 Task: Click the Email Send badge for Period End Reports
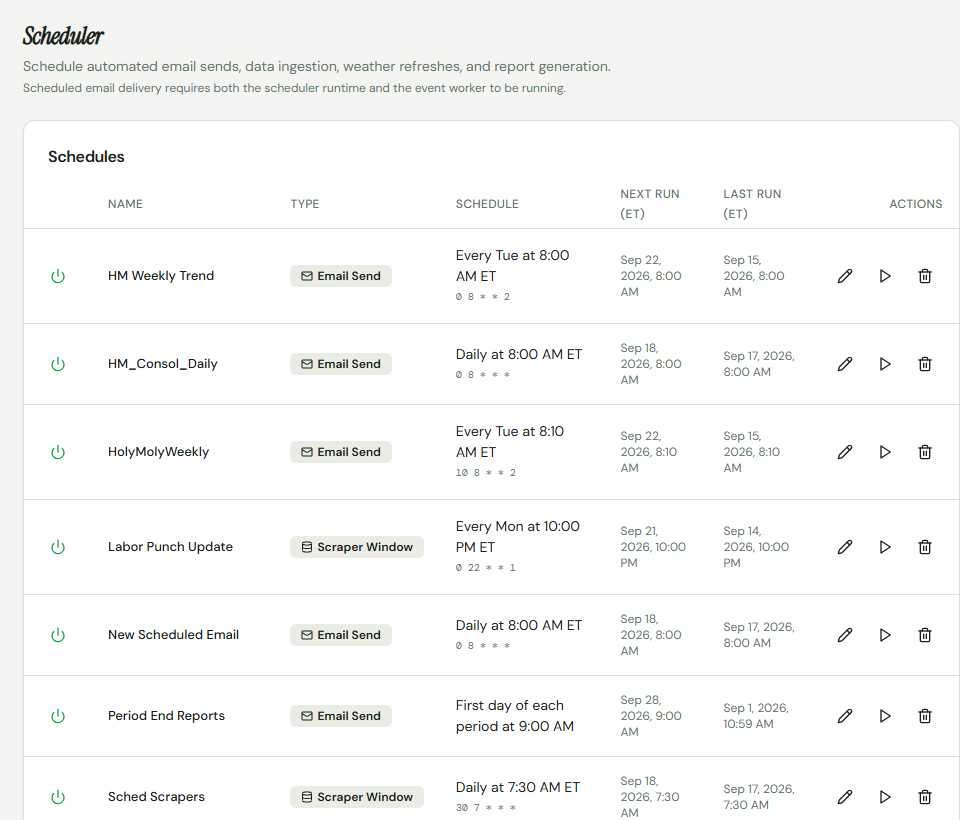[341, 716]
